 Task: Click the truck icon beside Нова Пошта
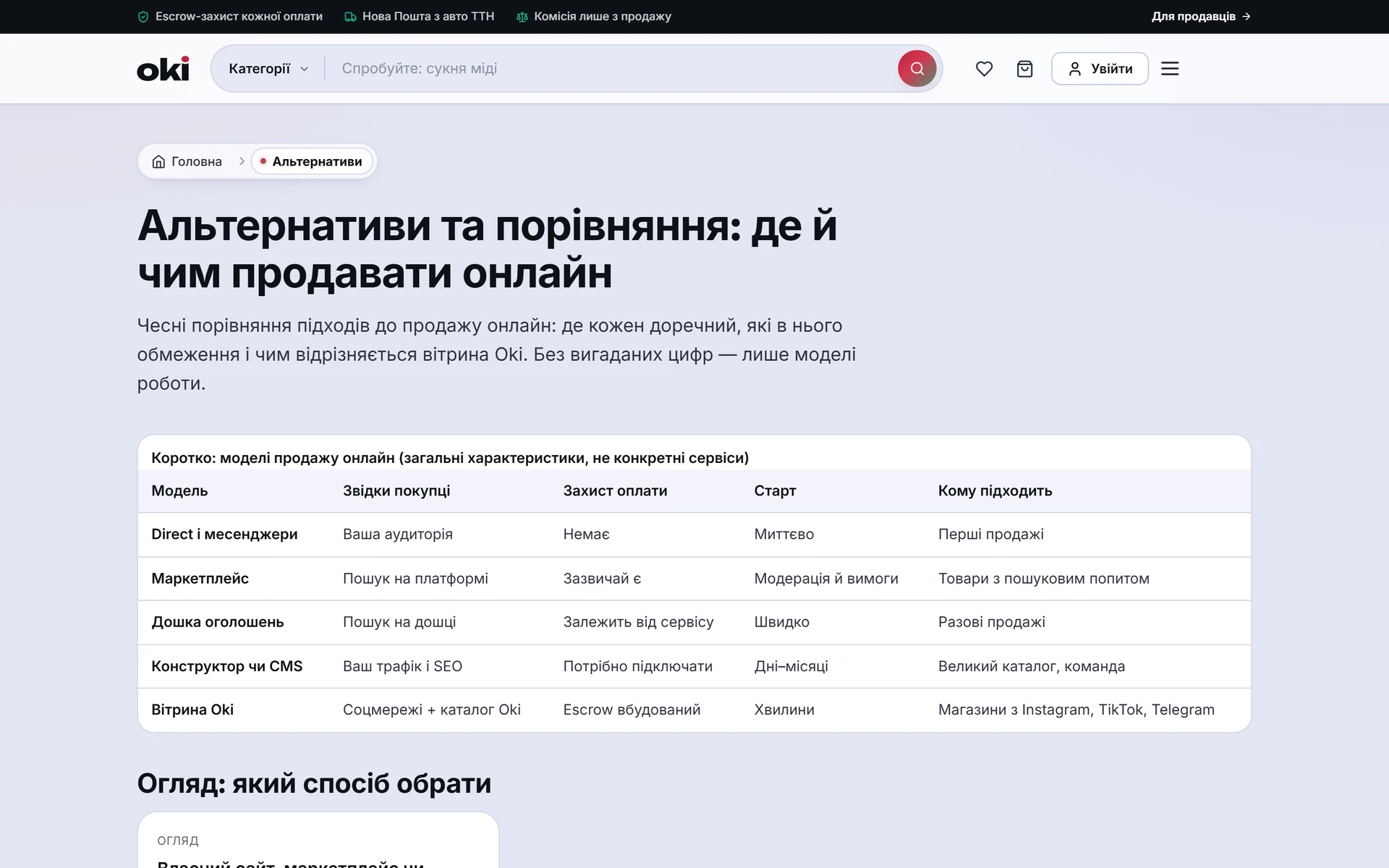click(x=350, y=17)
